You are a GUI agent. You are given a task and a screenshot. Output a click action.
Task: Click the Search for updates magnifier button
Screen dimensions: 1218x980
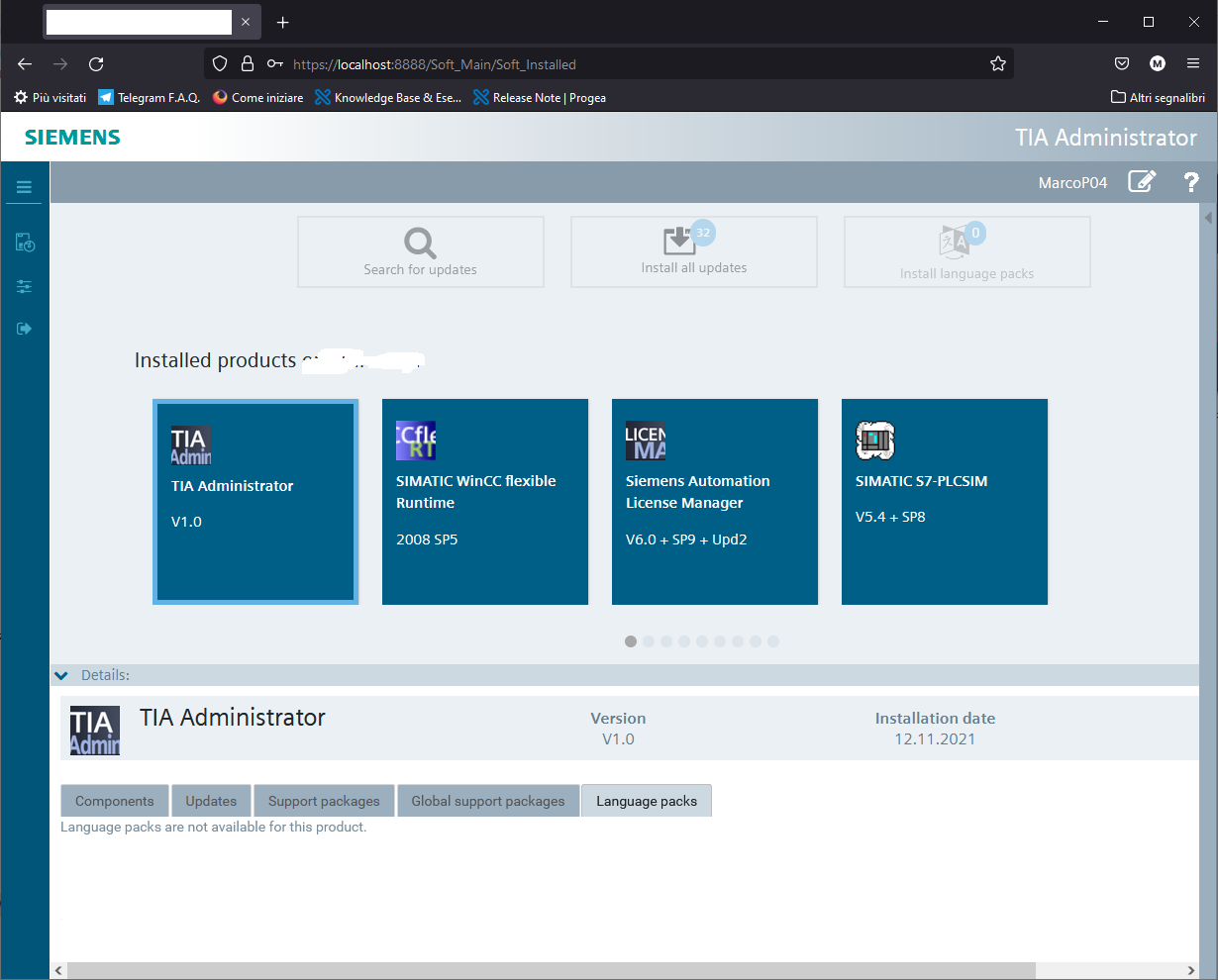[421, 251]
